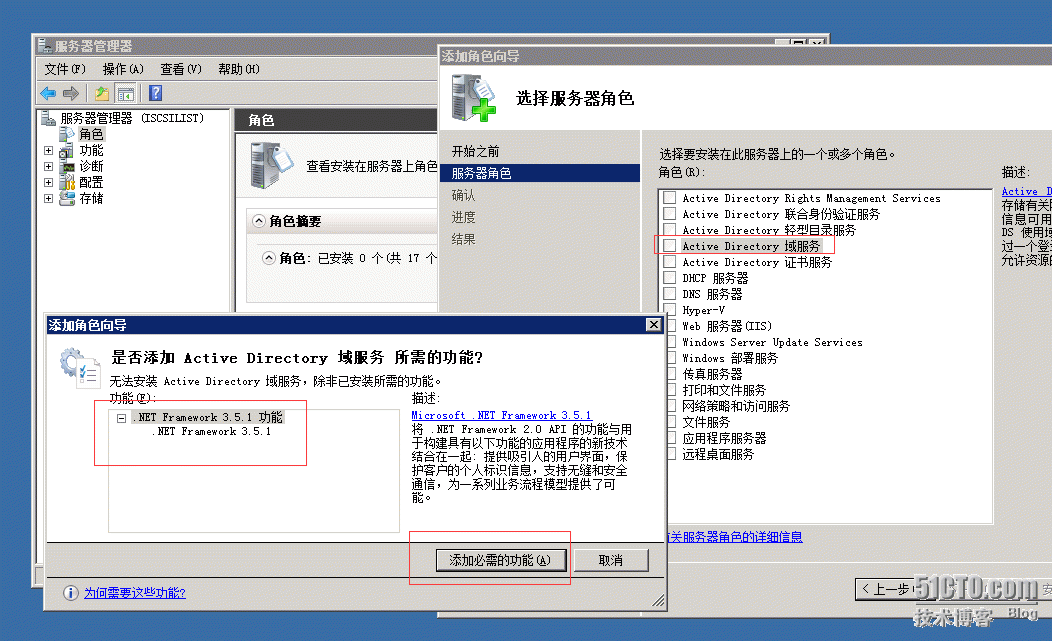1052x641 pixels.
Task: Expand the 诊断 tree node
Action: pos(48,166)
